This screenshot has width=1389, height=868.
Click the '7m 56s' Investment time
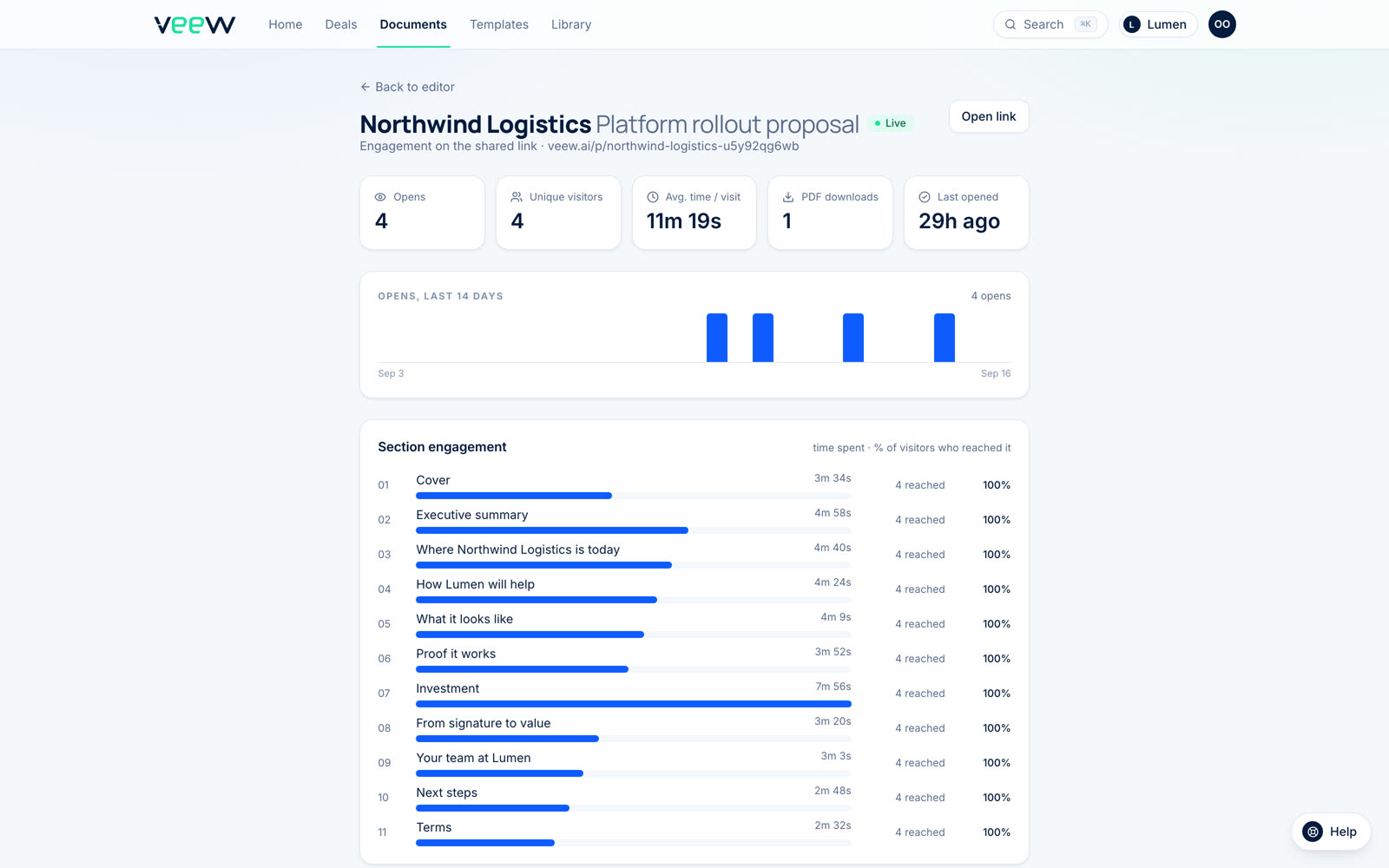coord(833,687)
